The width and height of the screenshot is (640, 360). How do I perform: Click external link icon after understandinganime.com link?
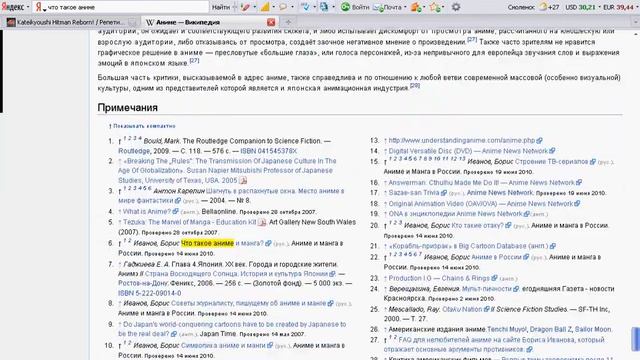coord(540,140)
